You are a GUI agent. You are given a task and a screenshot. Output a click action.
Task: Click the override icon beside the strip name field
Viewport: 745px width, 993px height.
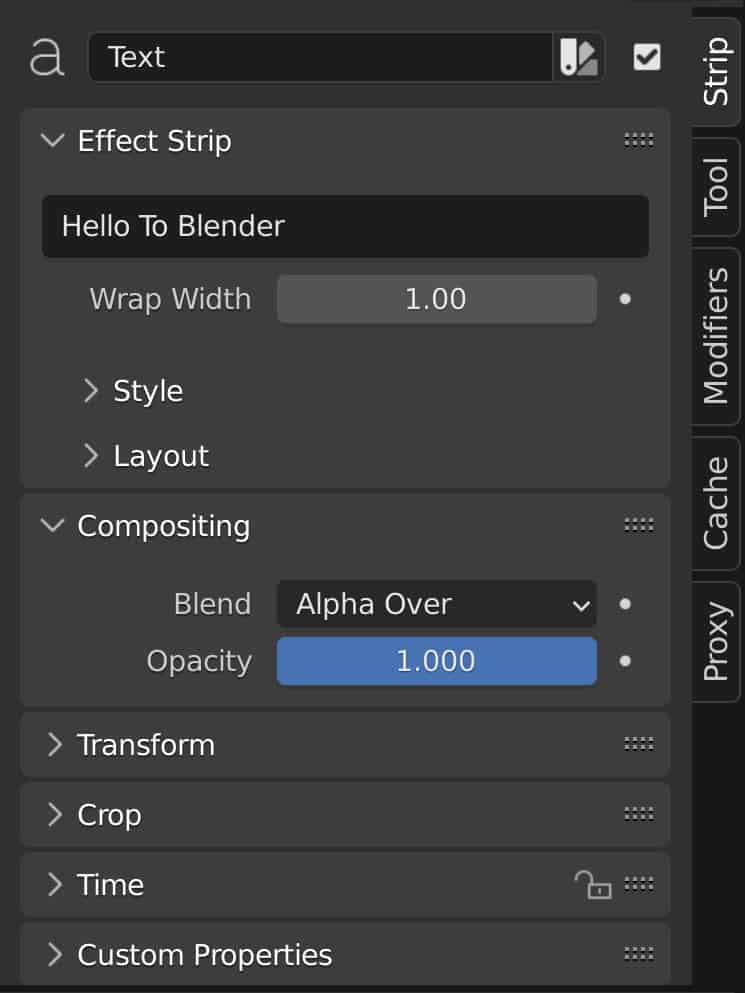pyautogui.click(x=578, y=57)
